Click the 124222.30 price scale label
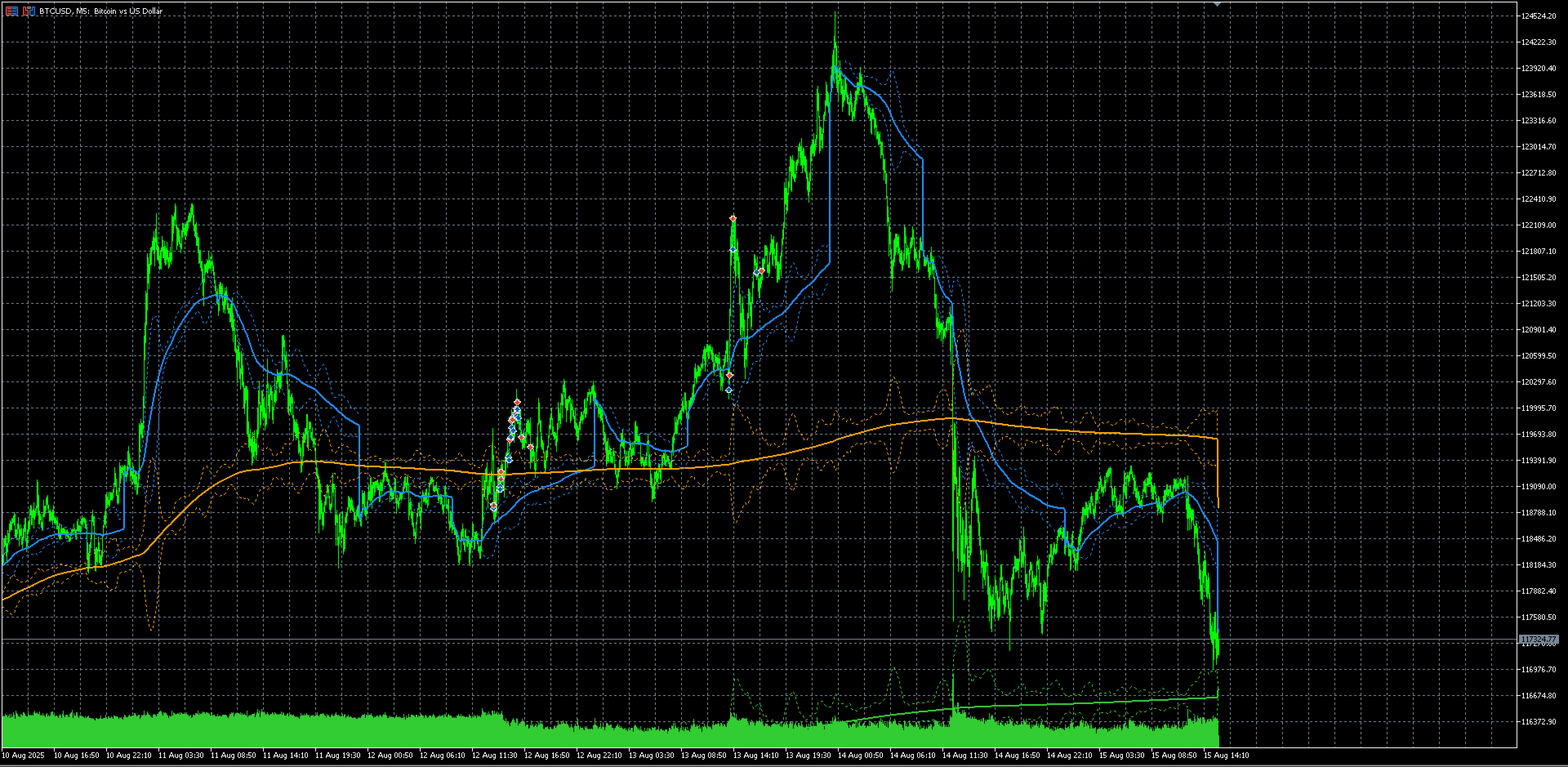 tap(1539, 42)
